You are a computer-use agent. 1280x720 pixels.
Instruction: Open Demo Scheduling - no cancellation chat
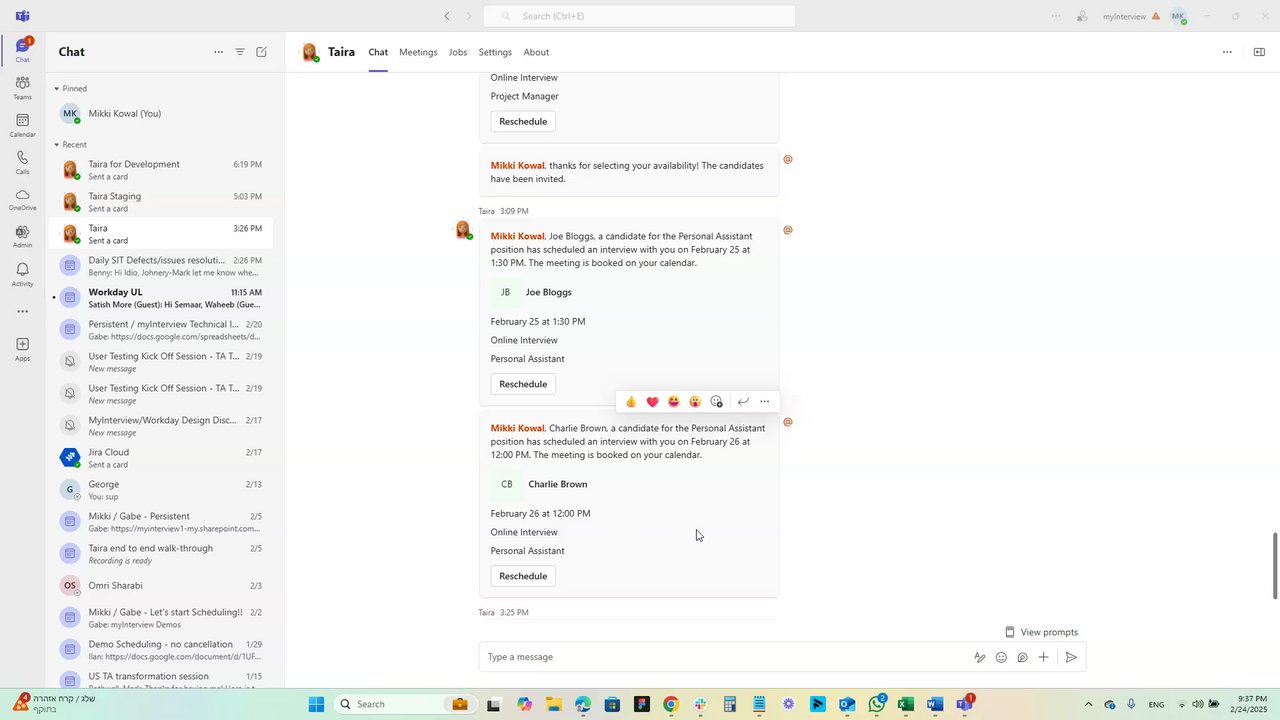pyautogui.click(x=160, y=649)
